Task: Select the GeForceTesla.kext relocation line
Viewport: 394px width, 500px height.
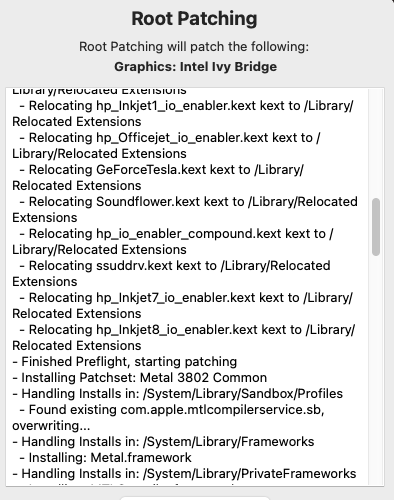Action: (x=158, y=178)
